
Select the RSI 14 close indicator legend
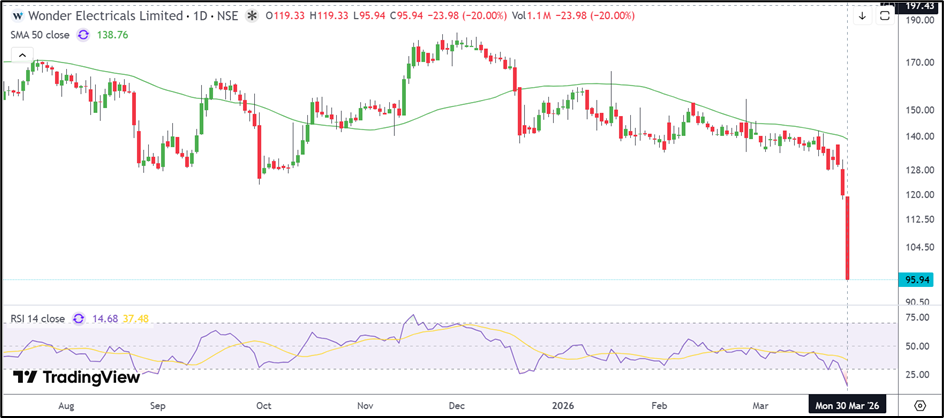point(36,319)
